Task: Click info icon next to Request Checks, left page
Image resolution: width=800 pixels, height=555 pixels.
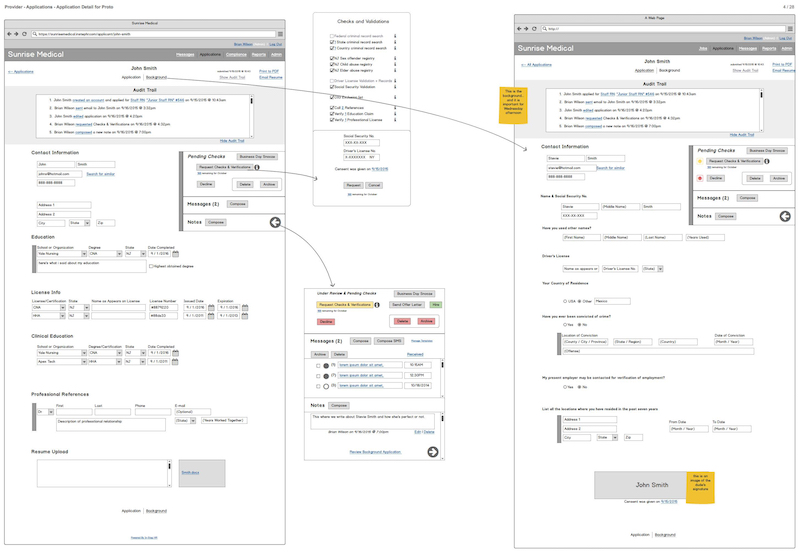Action: [257, 167]
